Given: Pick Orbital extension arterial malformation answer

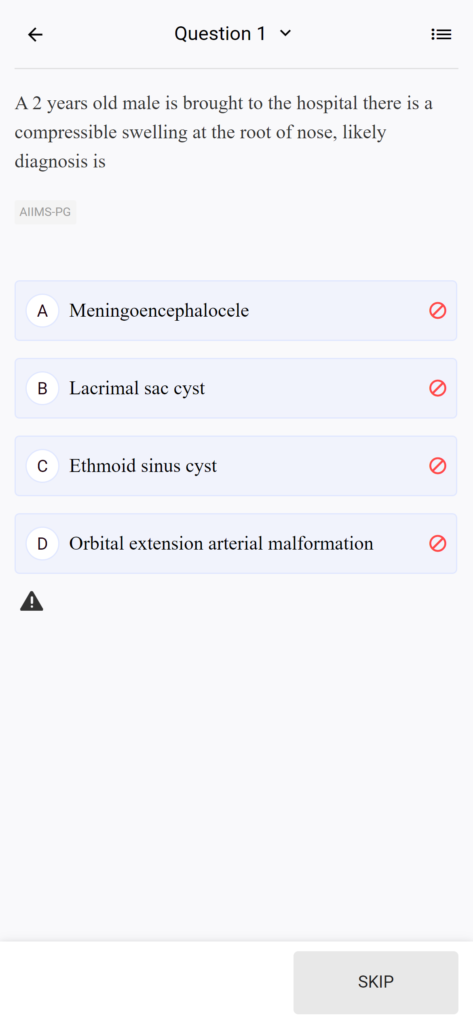Looking at the screenshot, I should 236,543.
